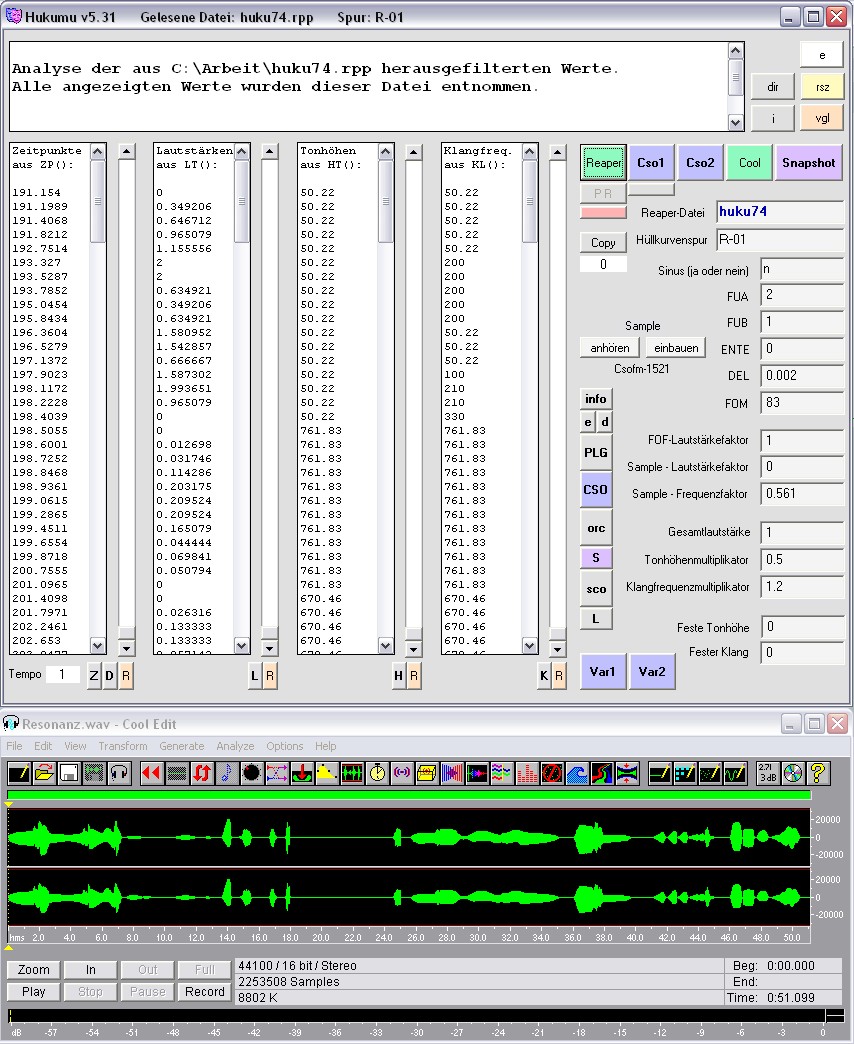Viewport: 854px width, 1044px height.
Task: Click the yellow rsz button
Action: [823, 87]
